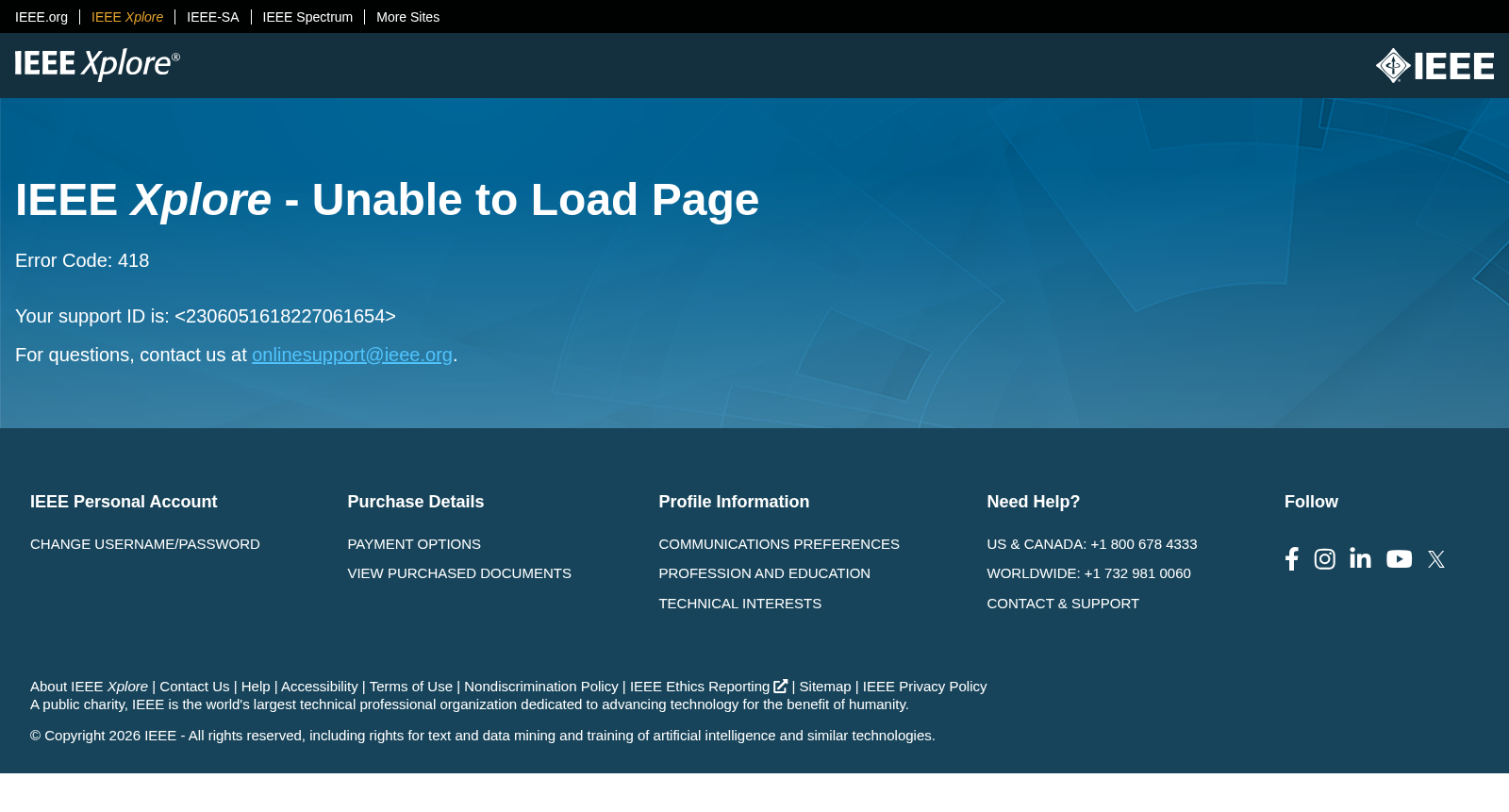
Task: Open Contact Us footer link
Action: [194, 687]
